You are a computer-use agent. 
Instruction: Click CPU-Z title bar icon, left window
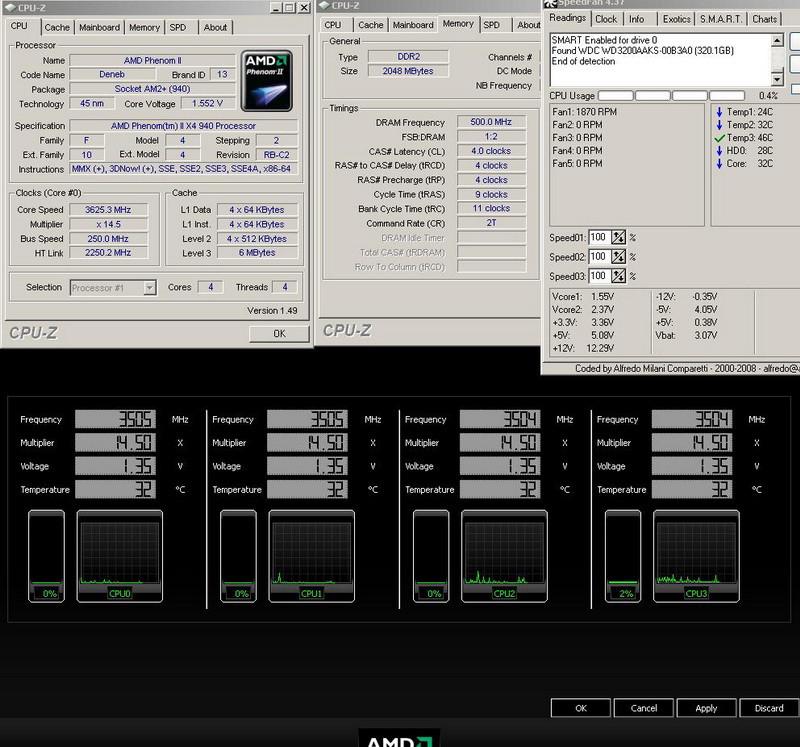10,8
